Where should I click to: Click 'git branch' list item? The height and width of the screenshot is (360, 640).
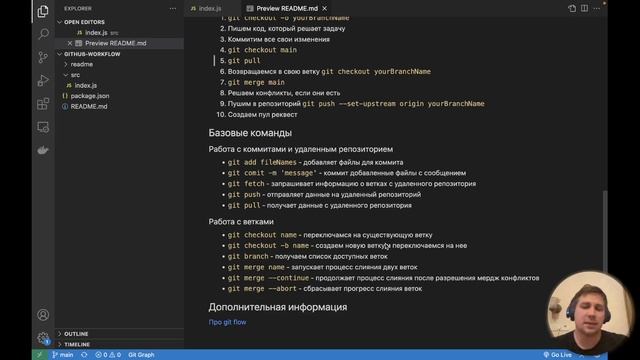tap(307, 256)
